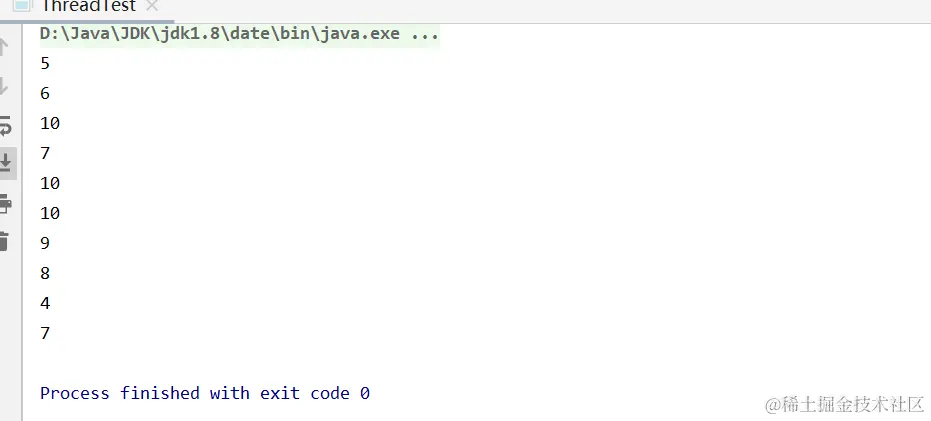Click the word 'finished' in exit message
Viewport: 931px width, 421px height.
click(160, 393)
